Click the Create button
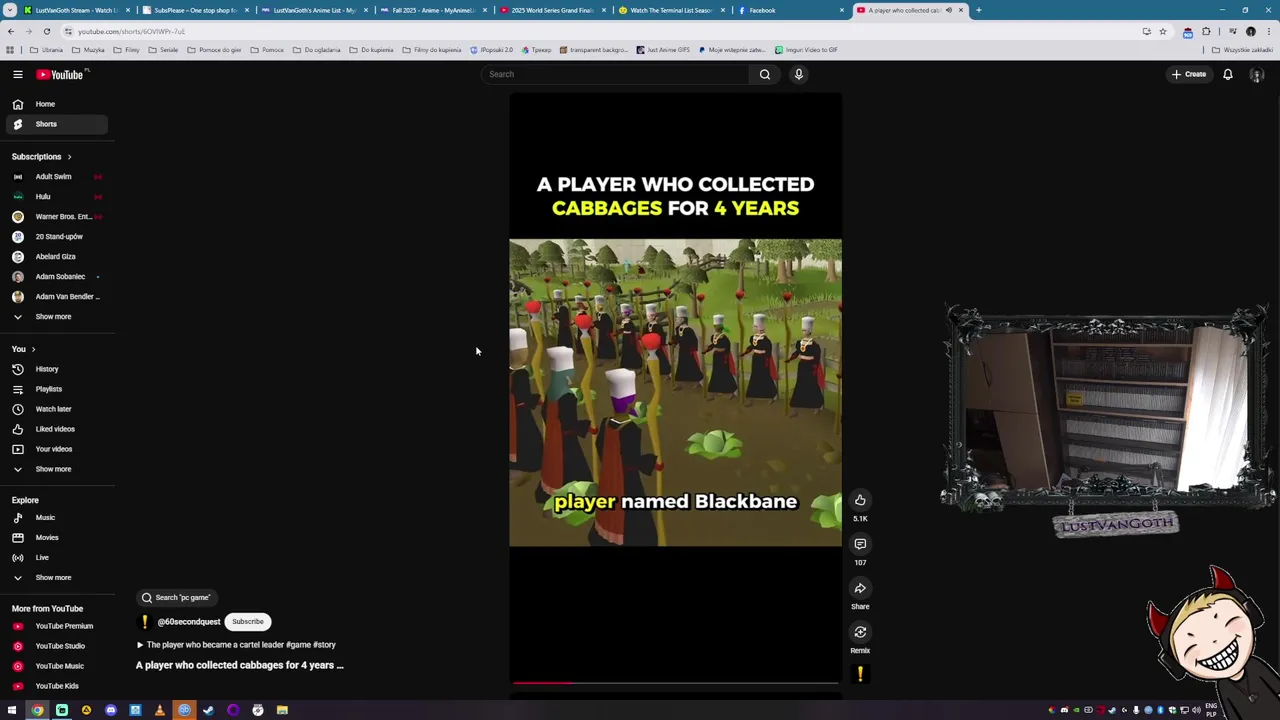 [1189, 74]
